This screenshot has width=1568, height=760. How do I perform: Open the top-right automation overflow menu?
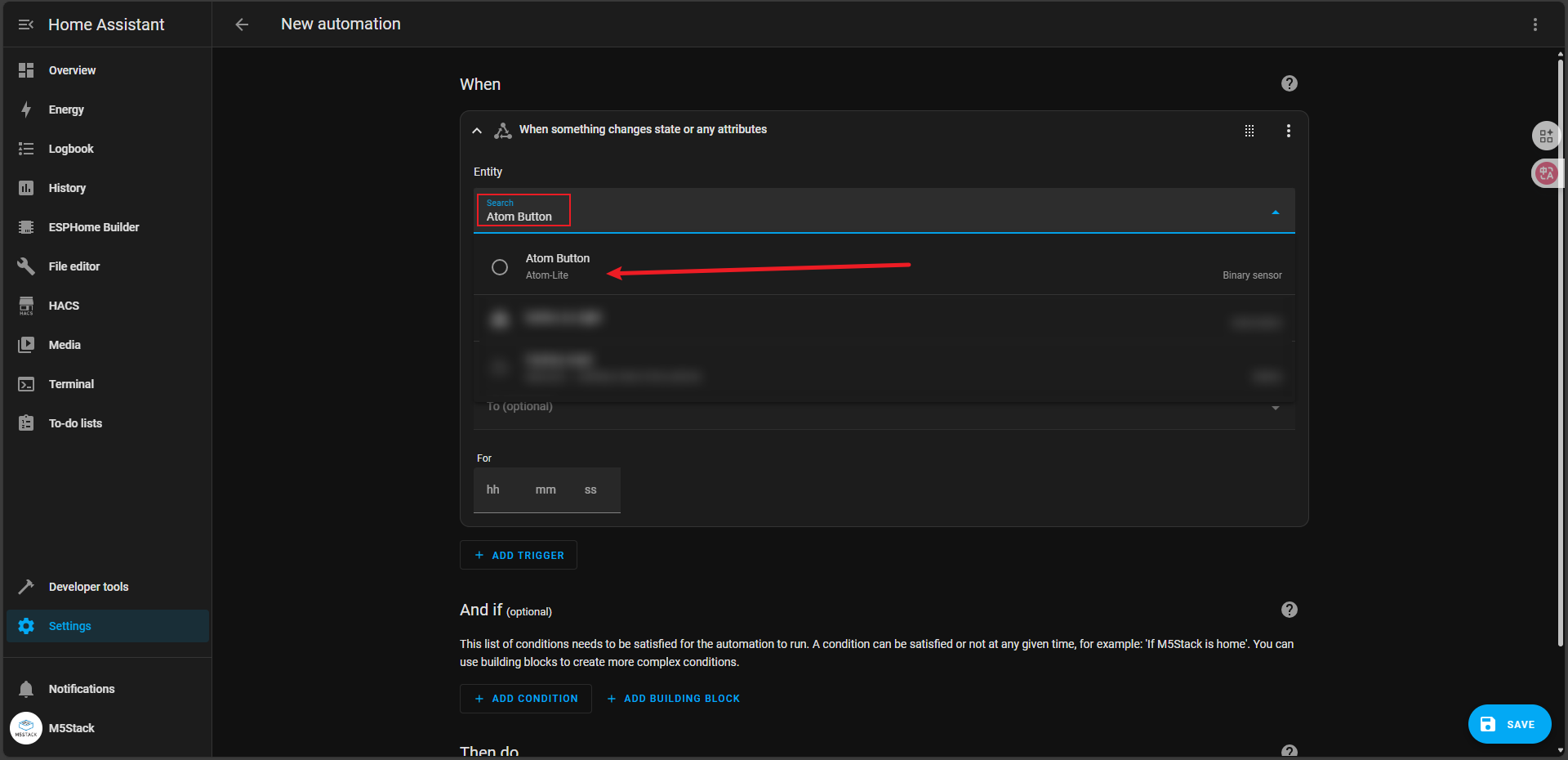[1535, 25]
